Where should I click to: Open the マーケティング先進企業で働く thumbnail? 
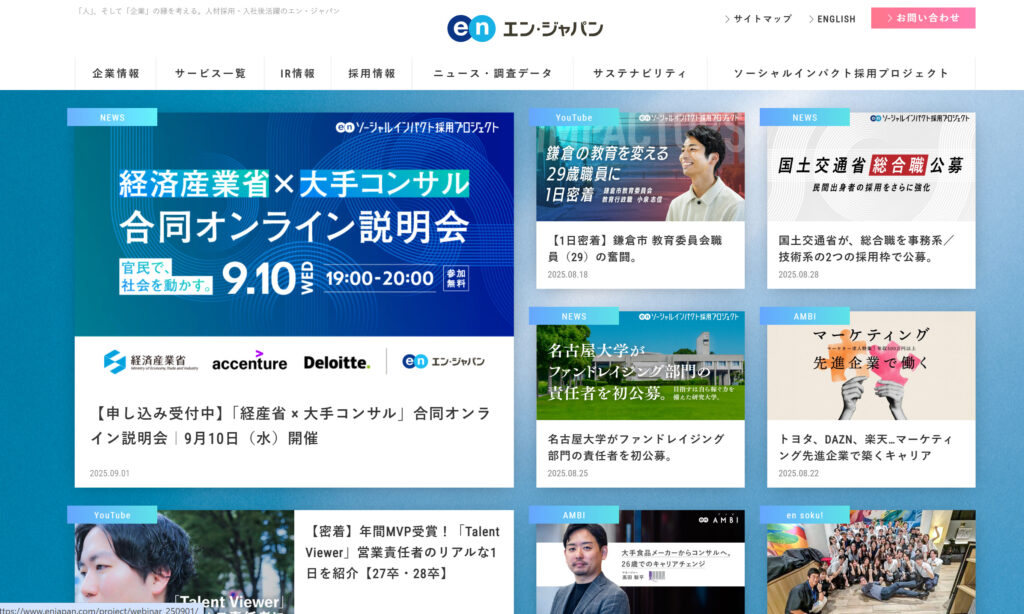871,366
